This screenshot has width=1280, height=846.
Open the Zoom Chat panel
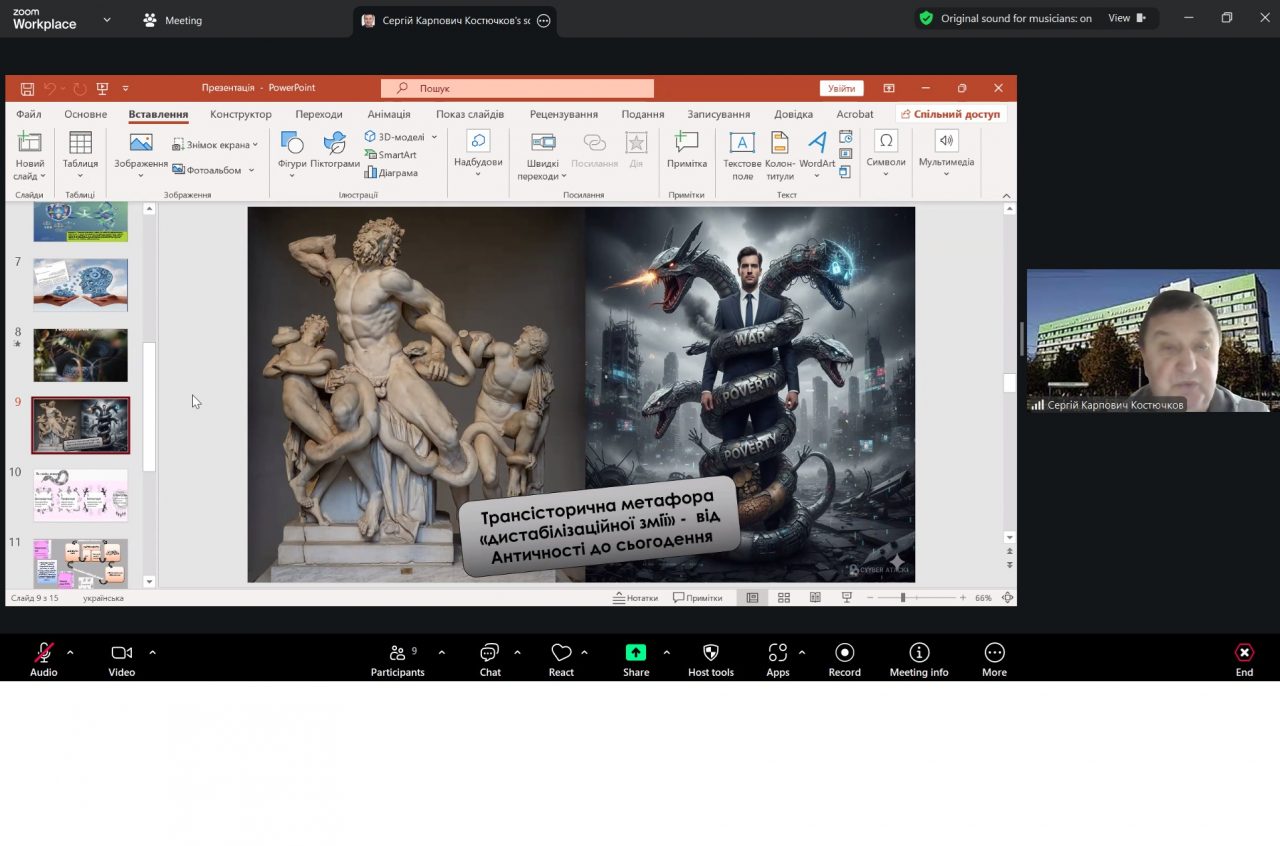click(x=490, y=653)
